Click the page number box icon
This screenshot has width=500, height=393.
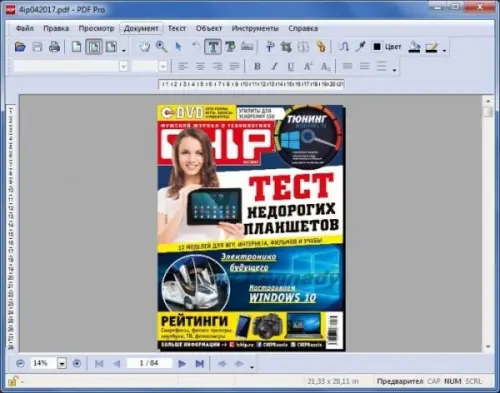tap(303, 47)
